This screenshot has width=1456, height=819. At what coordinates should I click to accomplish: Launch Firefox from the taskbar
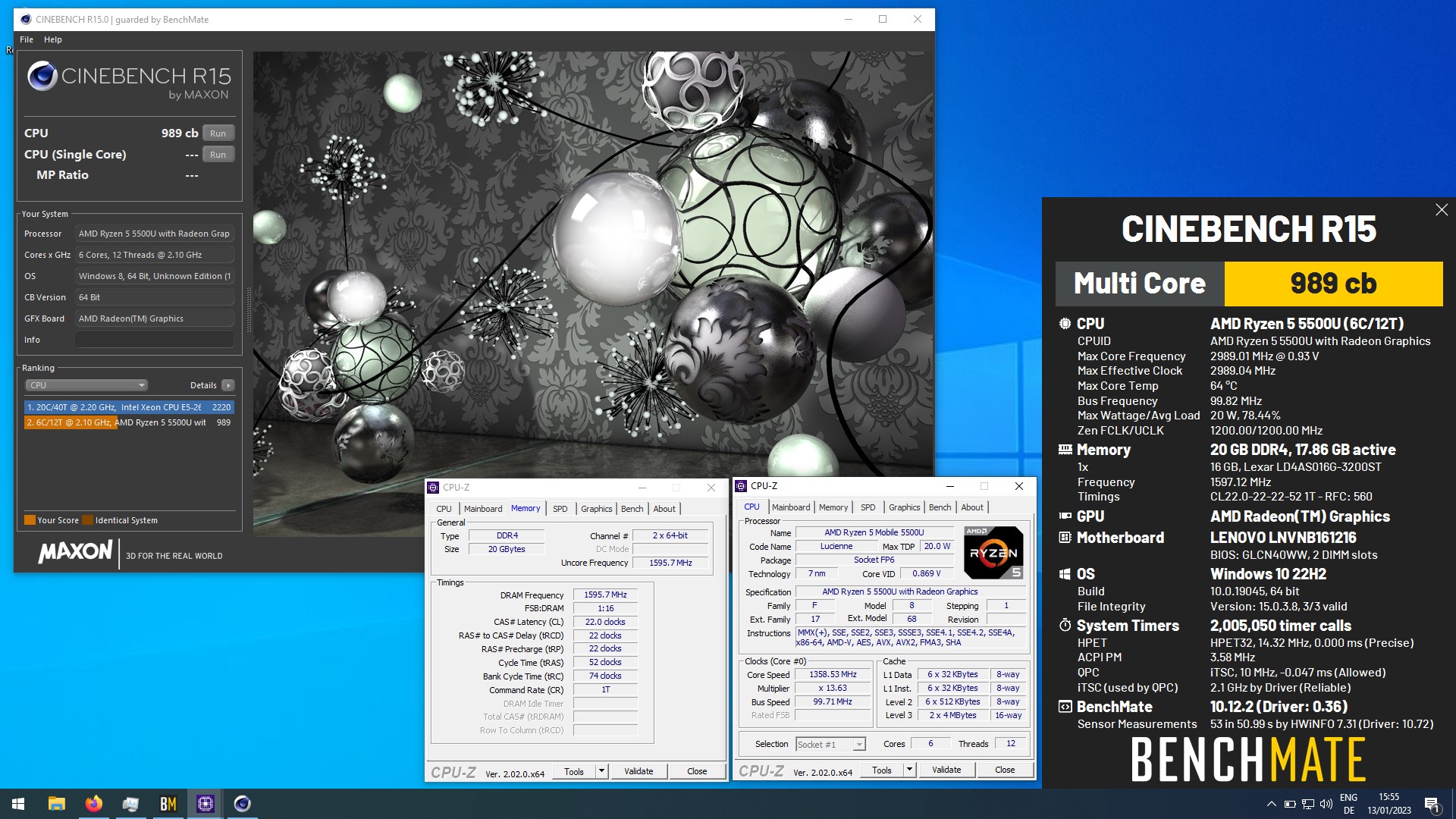coord(93,804)
